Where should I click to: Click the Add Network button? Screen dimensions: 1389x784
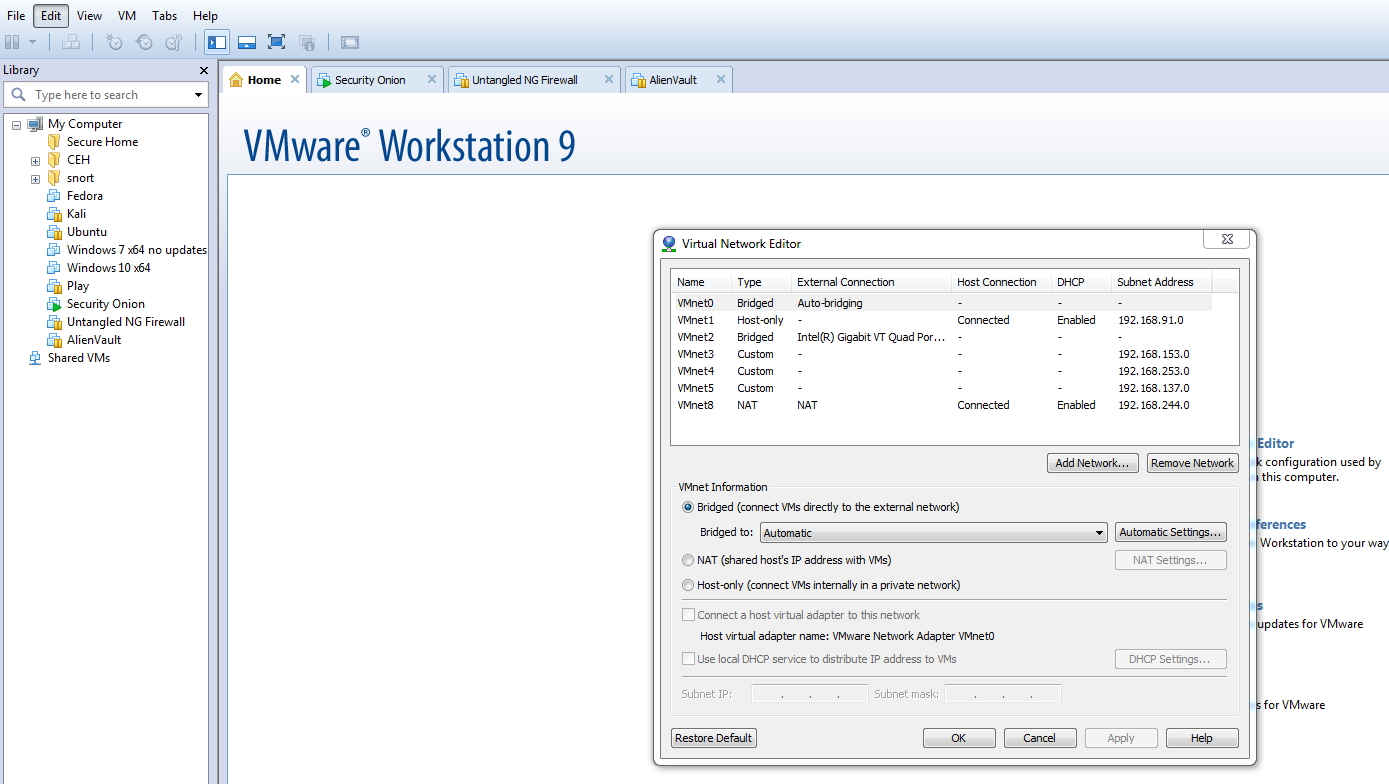coord(1092,463)
